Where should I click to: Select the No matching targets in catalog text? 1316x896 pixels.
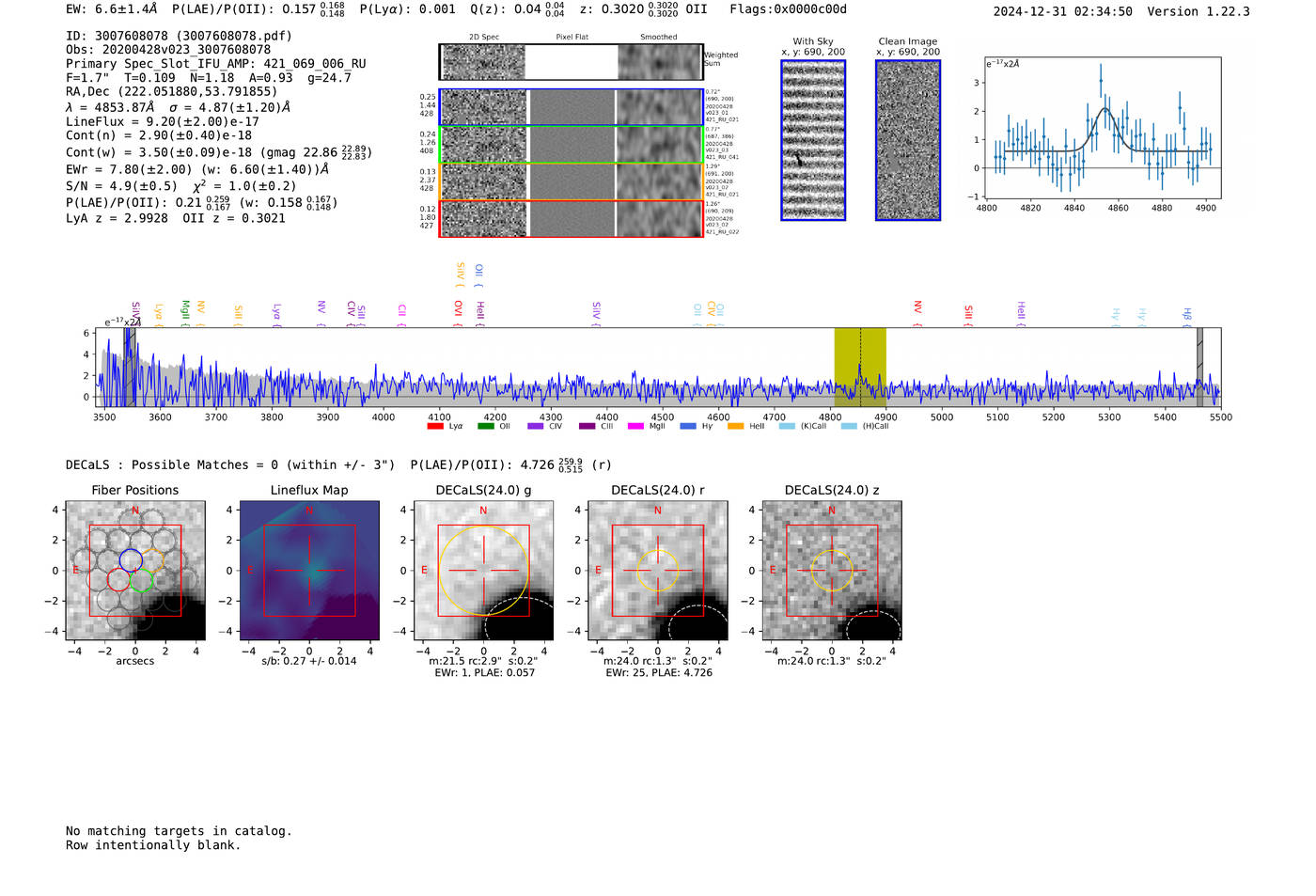point(179,831)
